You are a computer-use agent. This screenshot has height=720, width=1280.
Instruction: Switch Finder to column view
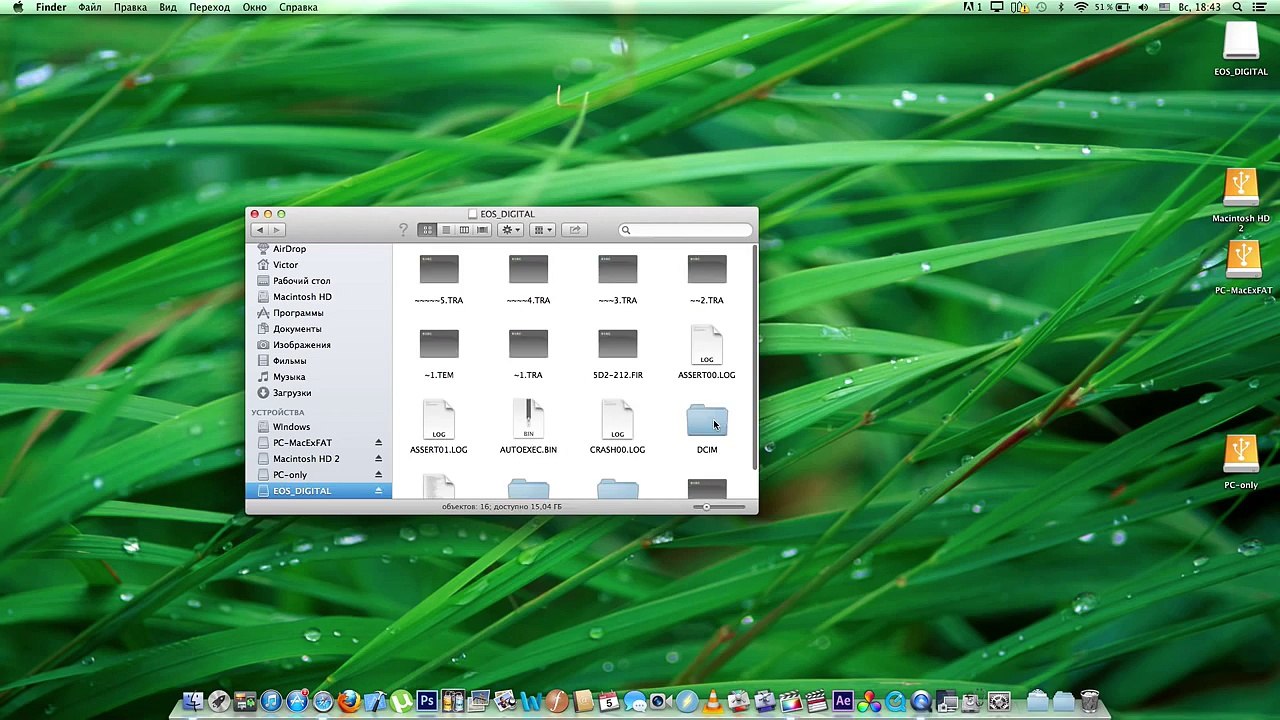464,230
